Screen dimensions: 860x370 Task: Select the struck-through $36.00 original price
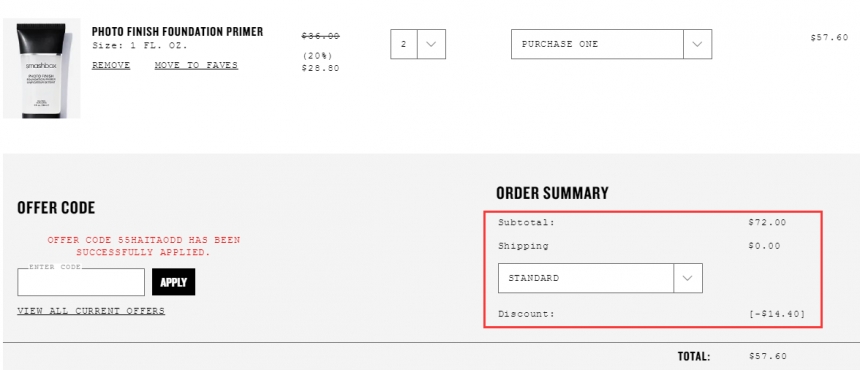point(320,36)
